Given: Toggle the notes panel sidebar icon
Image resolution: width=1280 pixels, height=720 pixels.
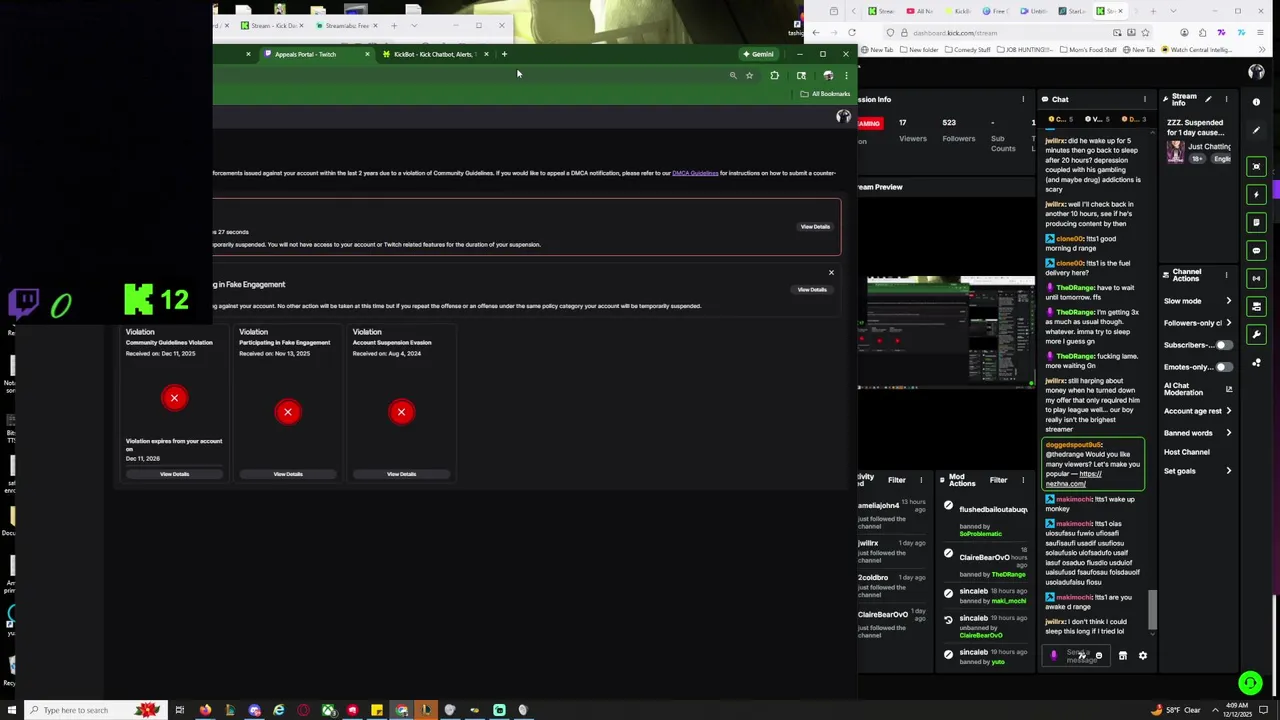Looking at the screenshot, I should click(x=1257, y=222).
